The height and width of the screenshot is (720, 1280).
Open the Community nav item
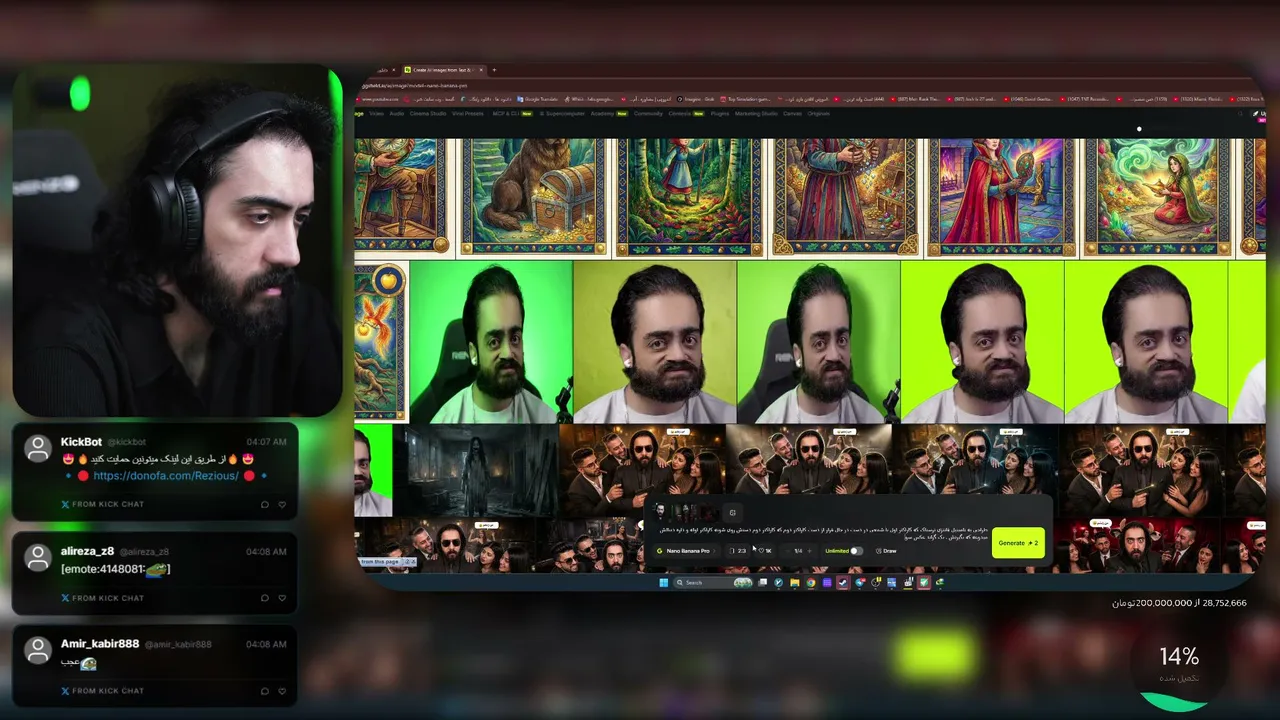pyautogui.click(x=648, y=114)
